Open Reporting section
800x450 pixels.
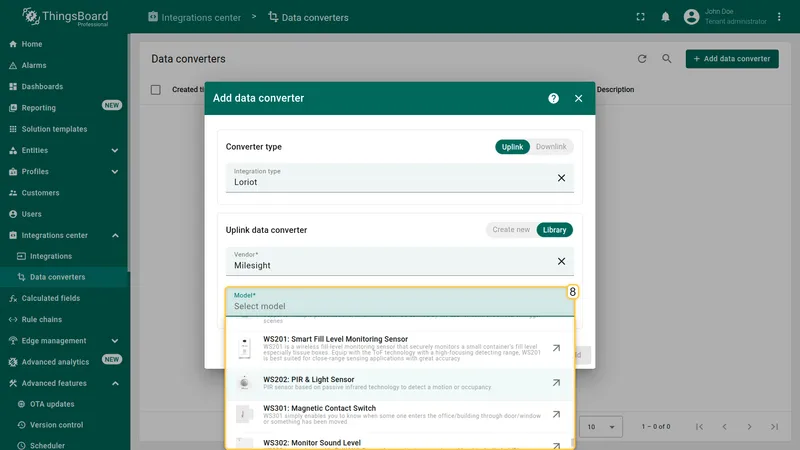tap(64, 108)
